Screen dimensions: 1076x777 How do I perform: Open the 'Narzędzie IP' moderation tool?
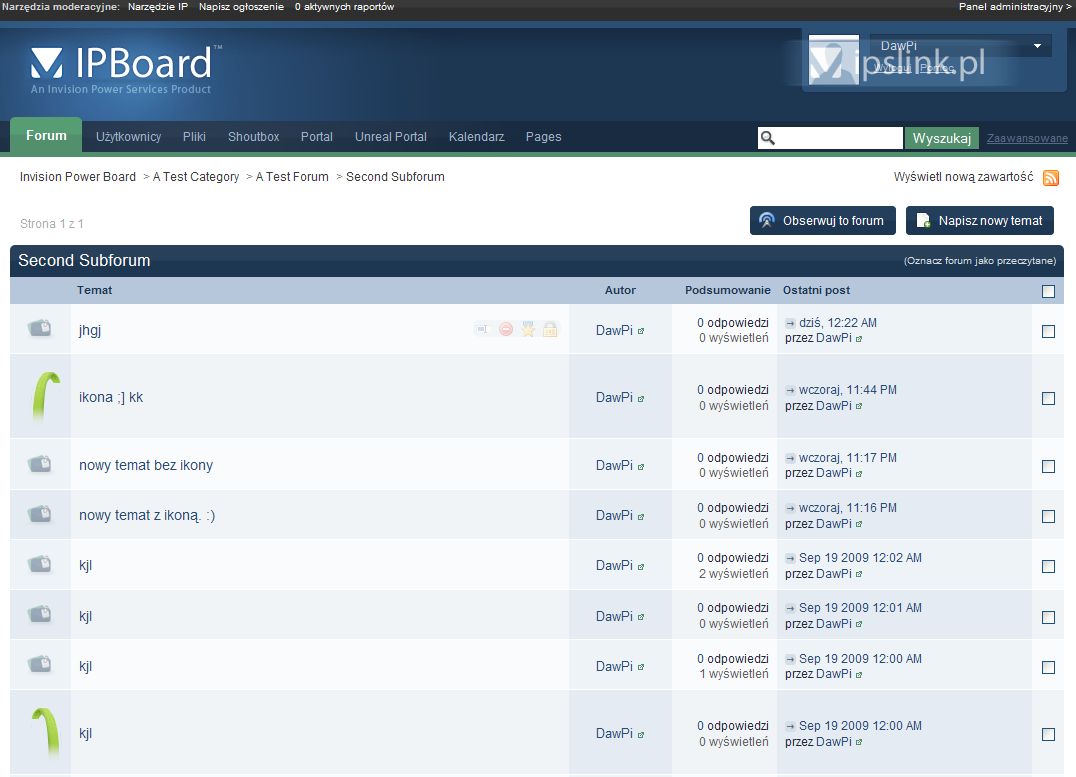(157, 7)
